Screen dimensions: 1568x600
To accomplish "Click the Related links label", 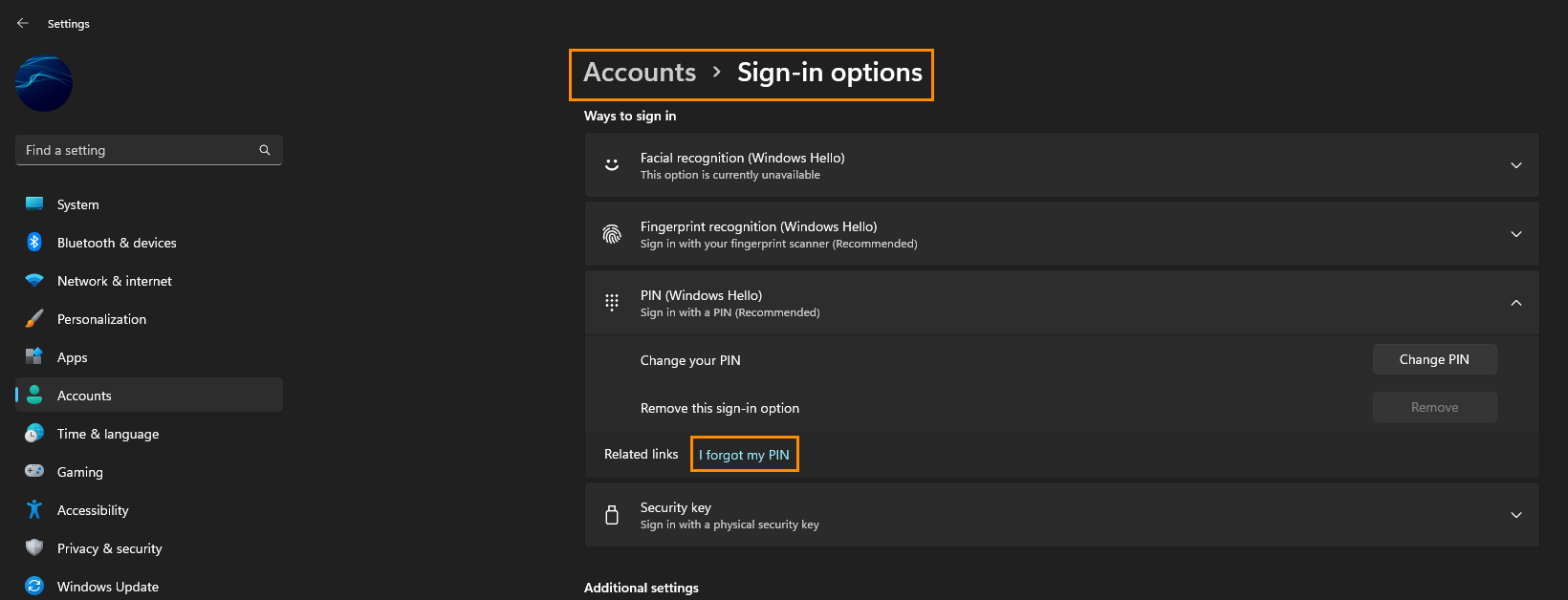I will [642, 454].
